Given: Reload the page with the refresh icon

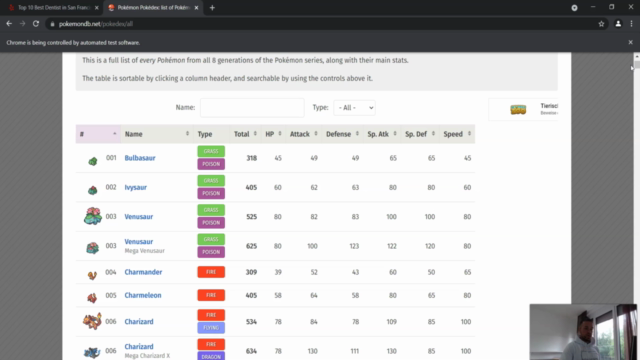Looking at the screenshot, I should click(x=36, y=24).
